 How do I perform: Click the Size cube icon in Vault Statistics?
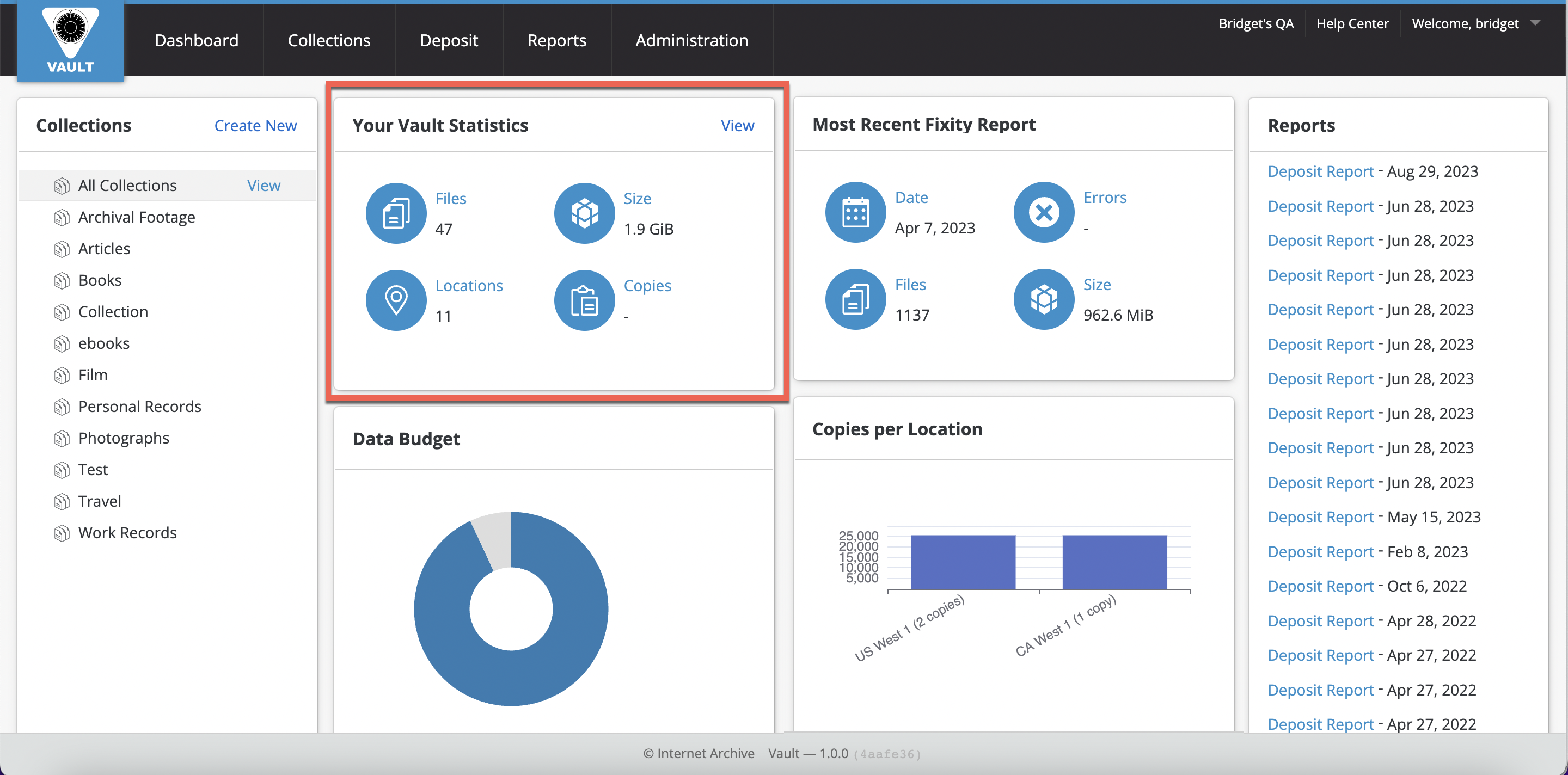pos(584,213)
